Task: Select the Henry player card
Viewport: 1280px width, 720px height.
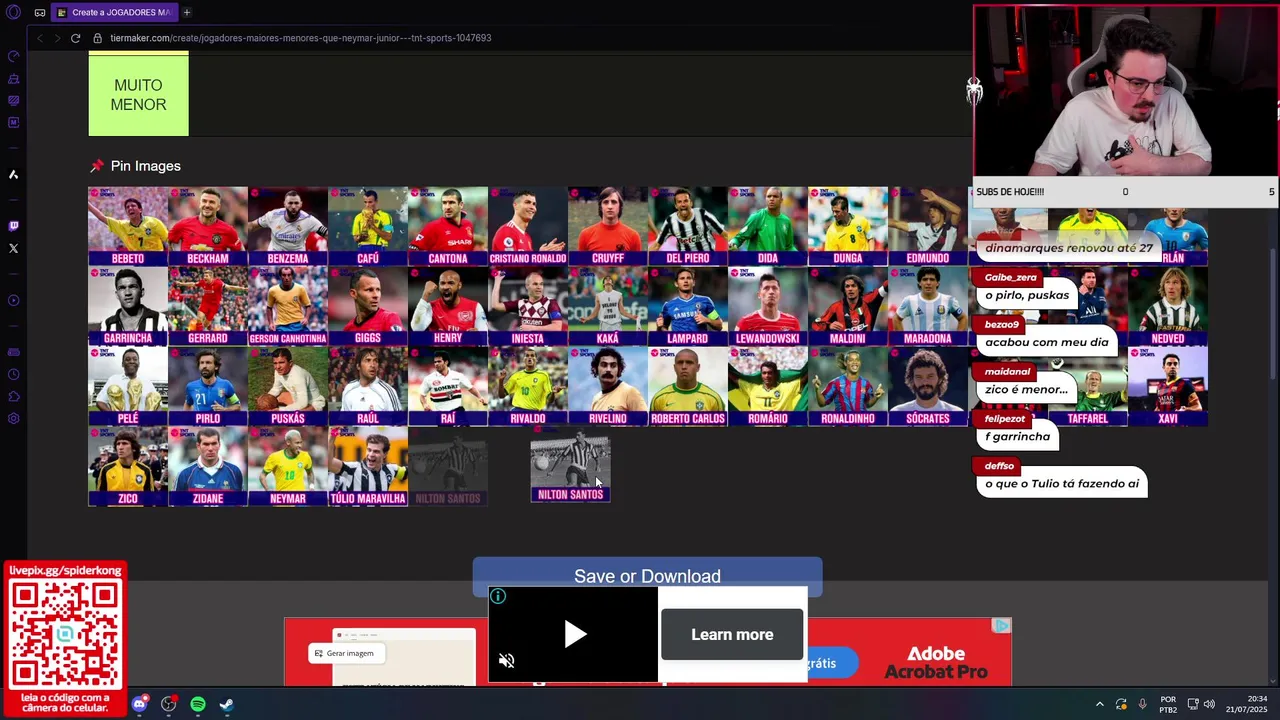Action: click(x=448, y=306)
